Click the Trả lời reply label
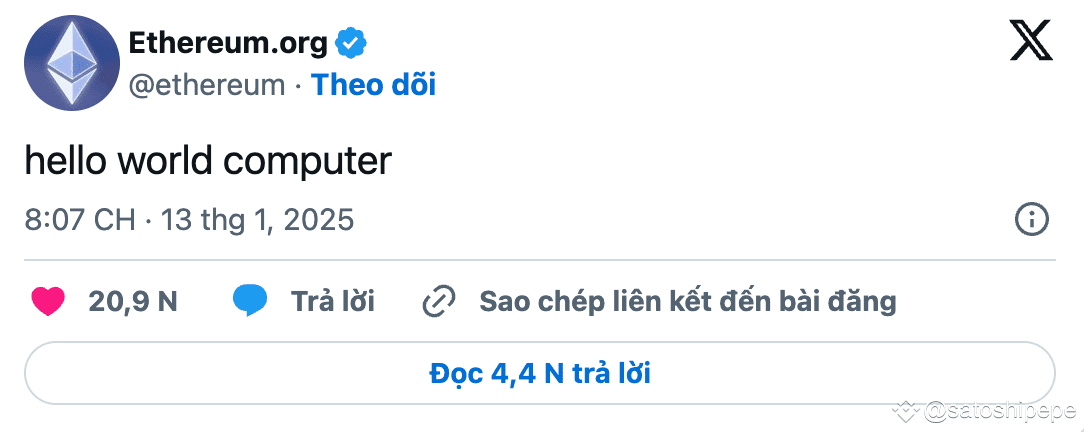Viewport: 1084px width, 432px height. coord(333,301)
